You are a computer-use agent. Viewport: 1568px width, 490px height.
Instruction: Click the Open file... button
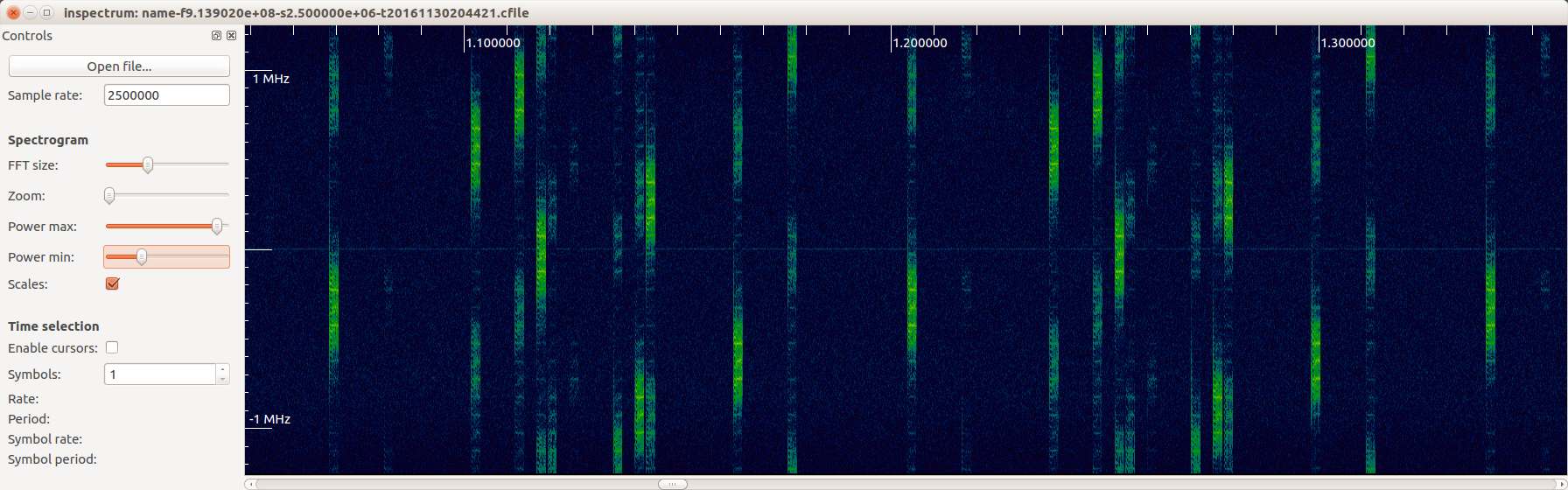[119, 66]
